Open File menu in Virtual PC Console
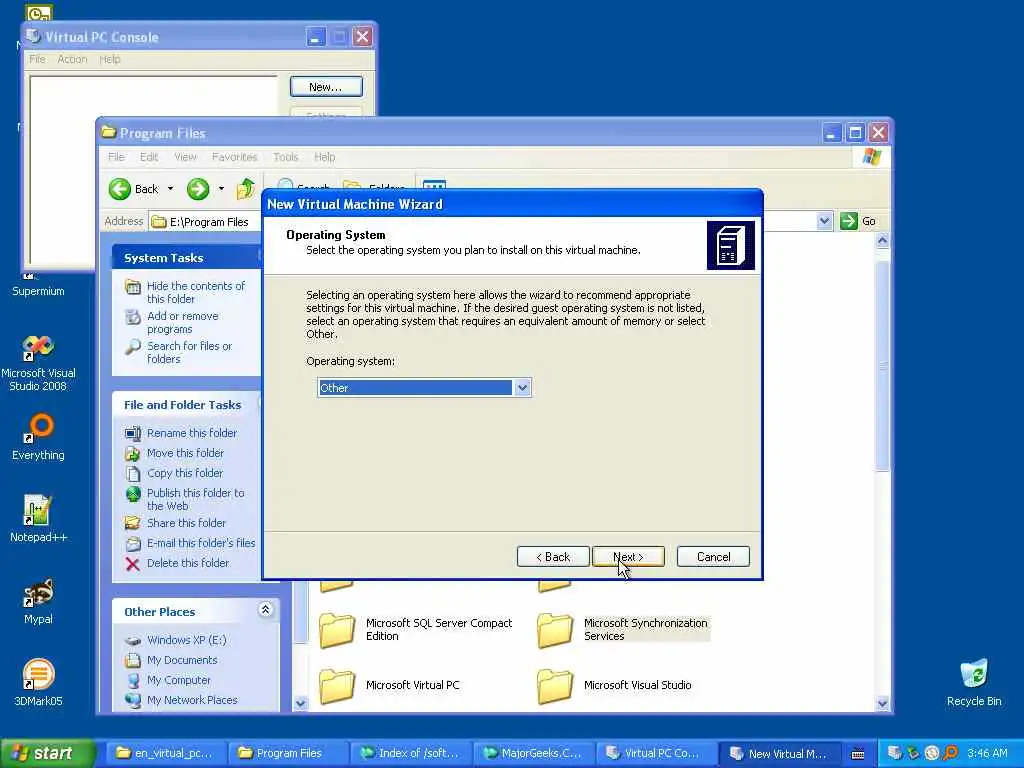Image resolution: width=1024 pixels, height=768 pixels. [x=37, y=59]
